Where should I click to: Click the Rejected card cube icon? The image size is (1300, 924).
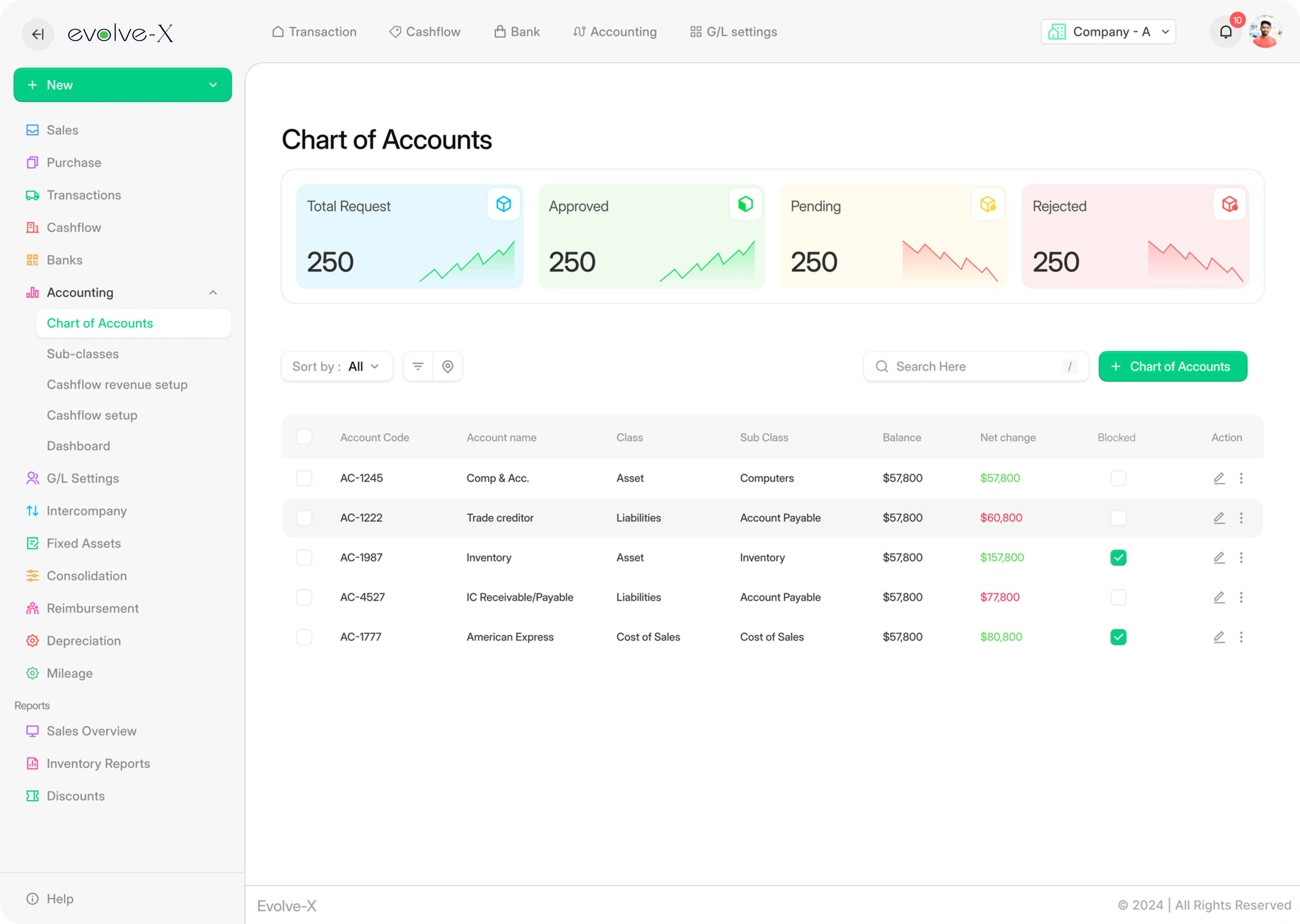point(1229,204)
